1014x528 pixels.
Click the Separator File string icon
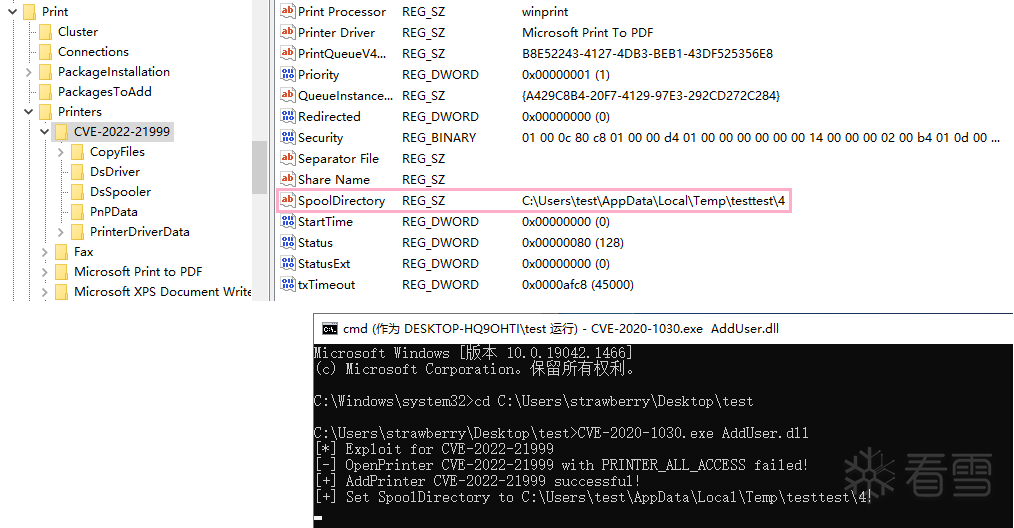[288, 158]
